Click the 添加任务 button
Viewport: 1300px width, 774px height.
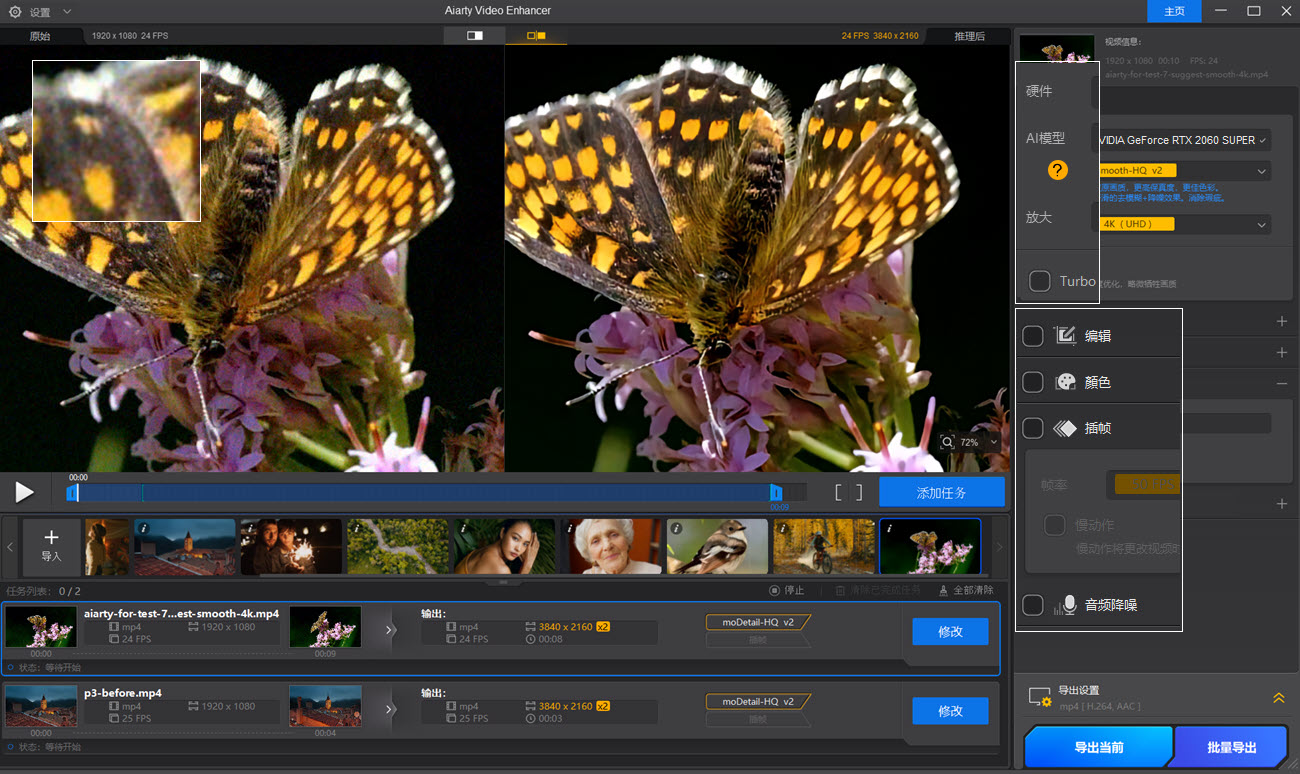pos(942,492)
